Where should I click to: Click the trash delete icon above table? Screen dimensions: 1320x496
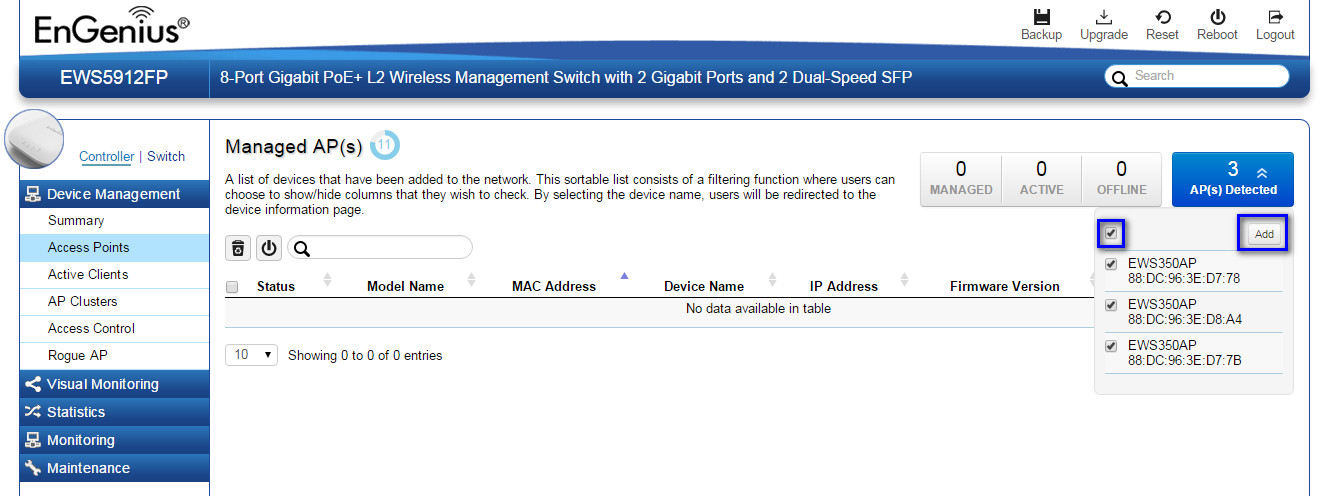[x=238, y=248]
